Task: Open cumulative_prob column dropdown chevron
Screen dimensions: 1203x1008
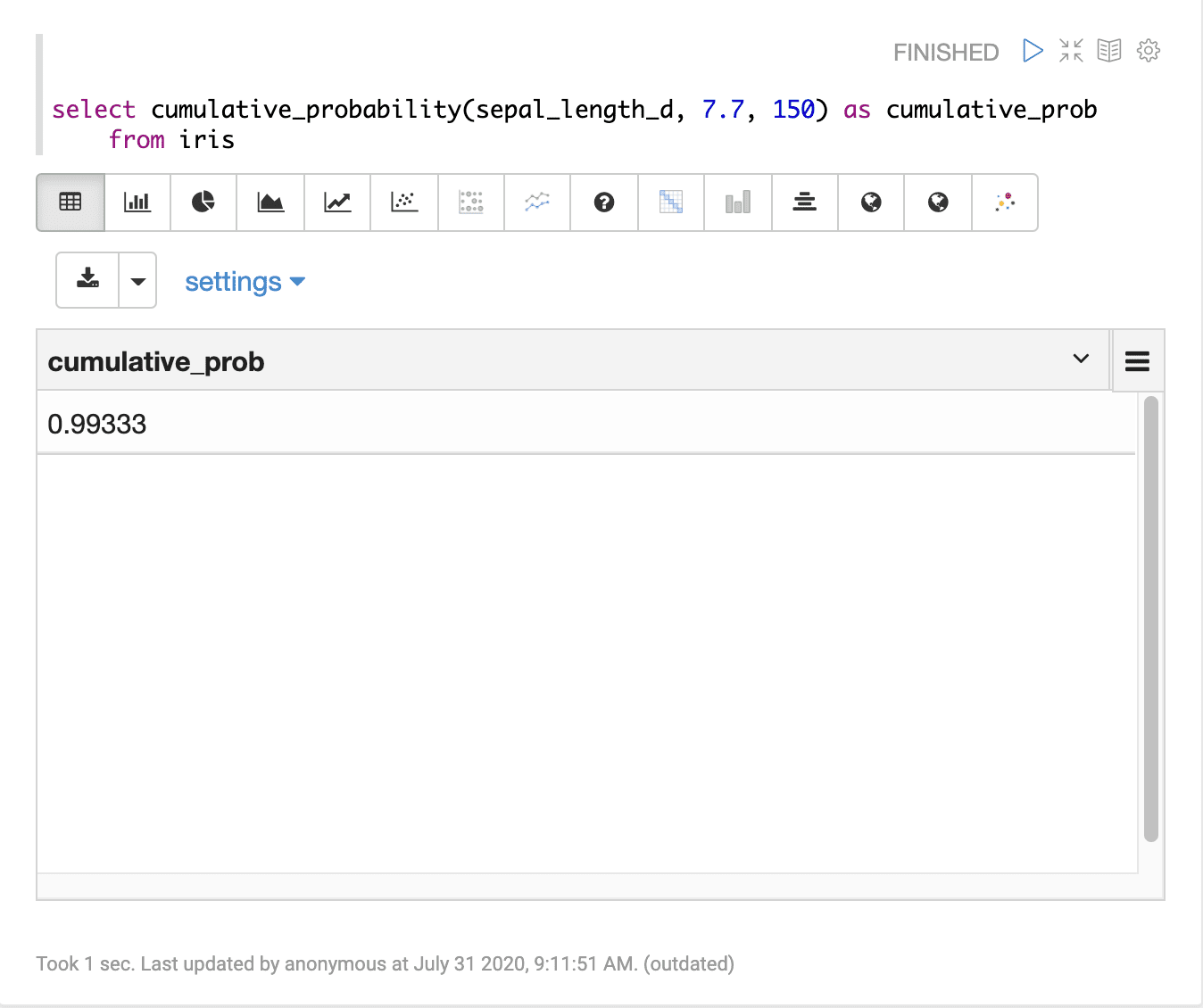Action: click(1081, 359)
